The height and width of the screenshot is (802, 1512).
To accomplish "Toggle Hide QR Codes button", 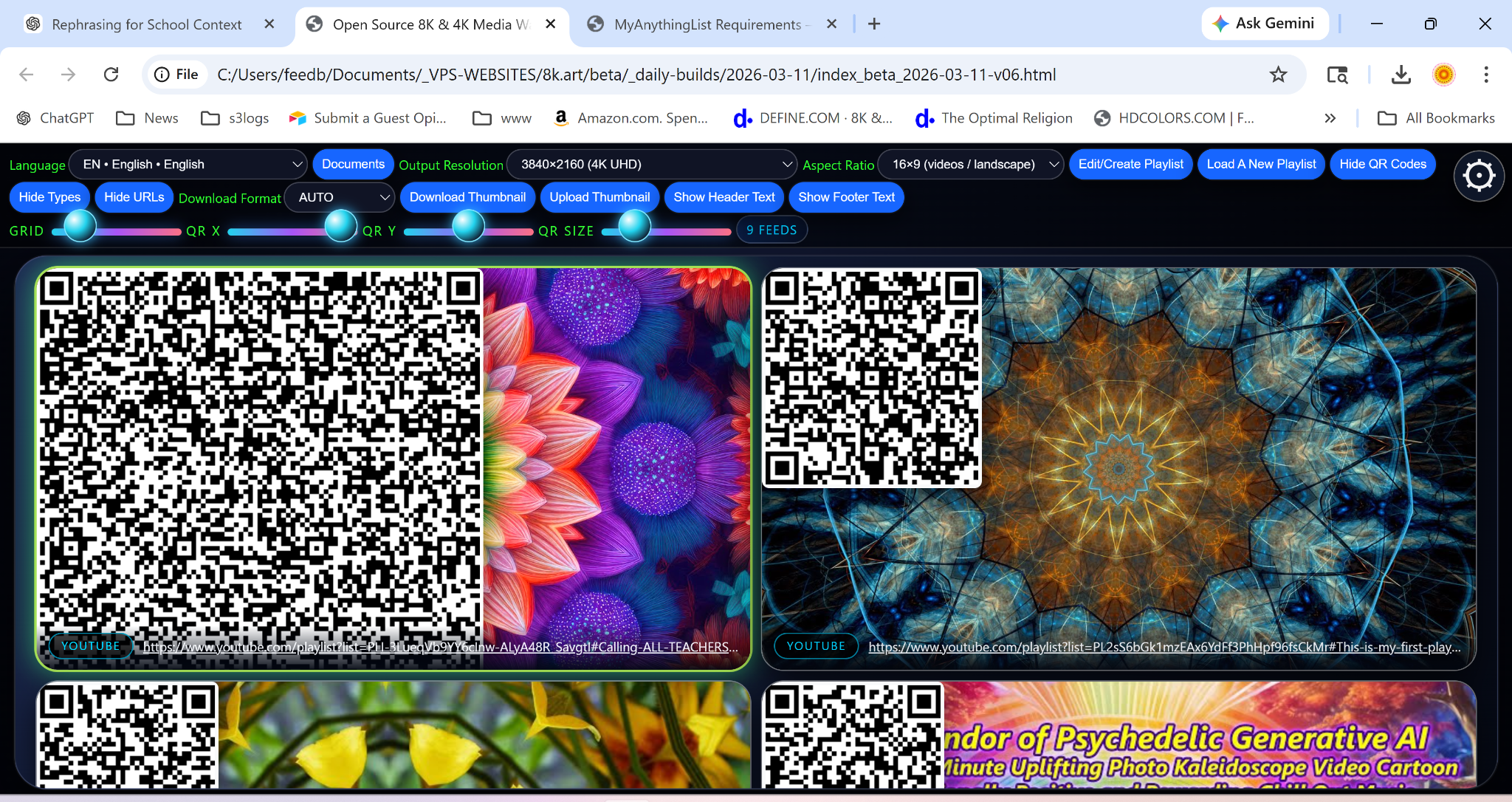I will (x=1383, y=164).
